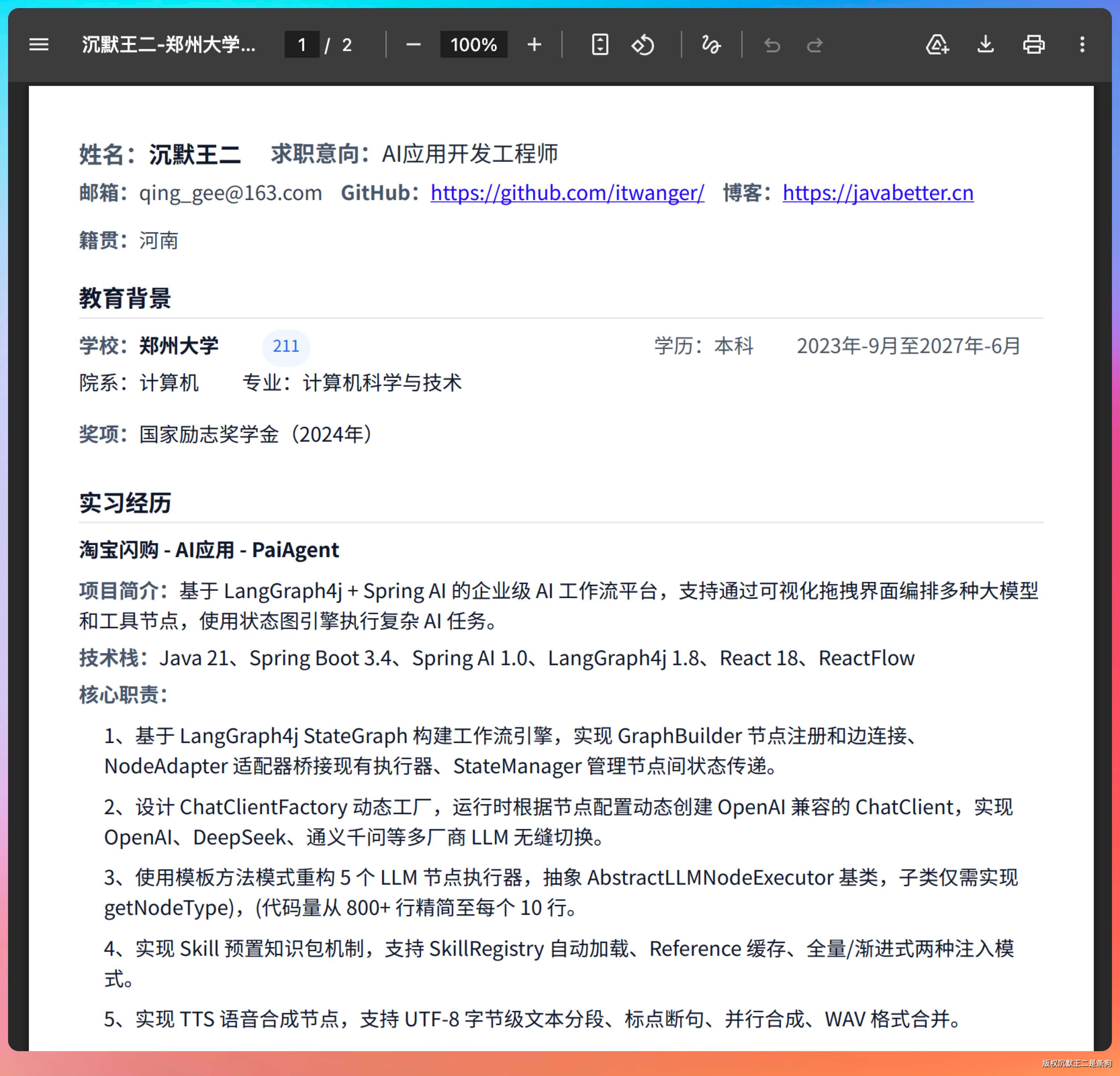Open the javabetter.cn blog link

point(878,193)
